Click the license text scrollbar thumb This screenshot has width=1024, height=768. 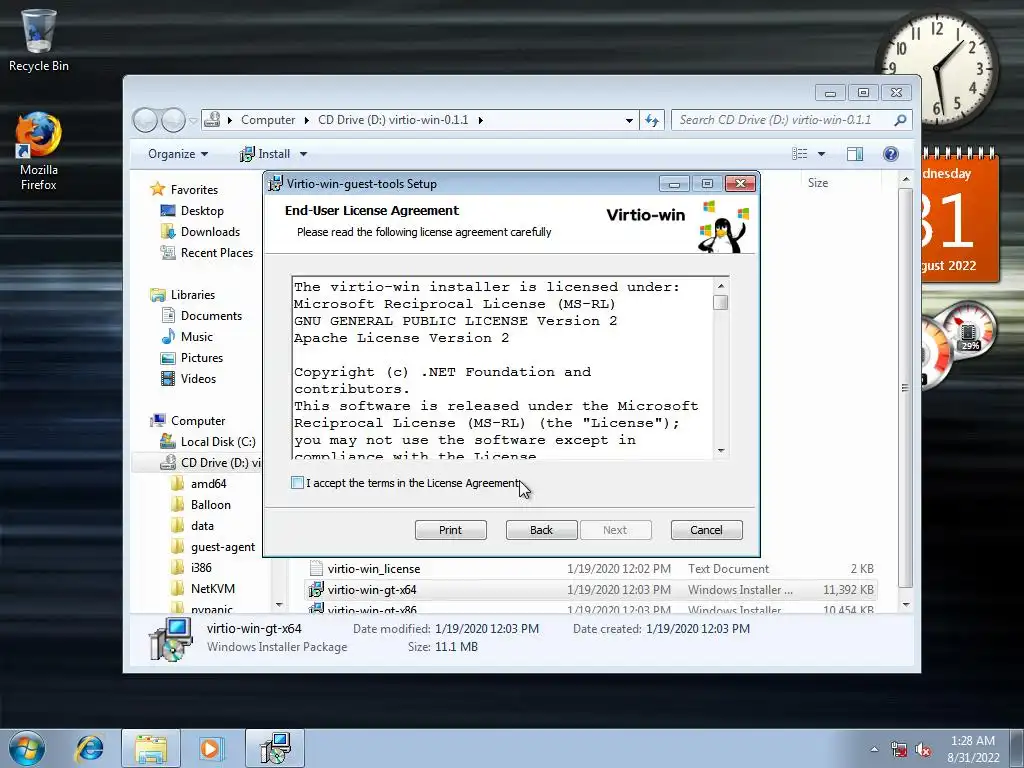721,302
